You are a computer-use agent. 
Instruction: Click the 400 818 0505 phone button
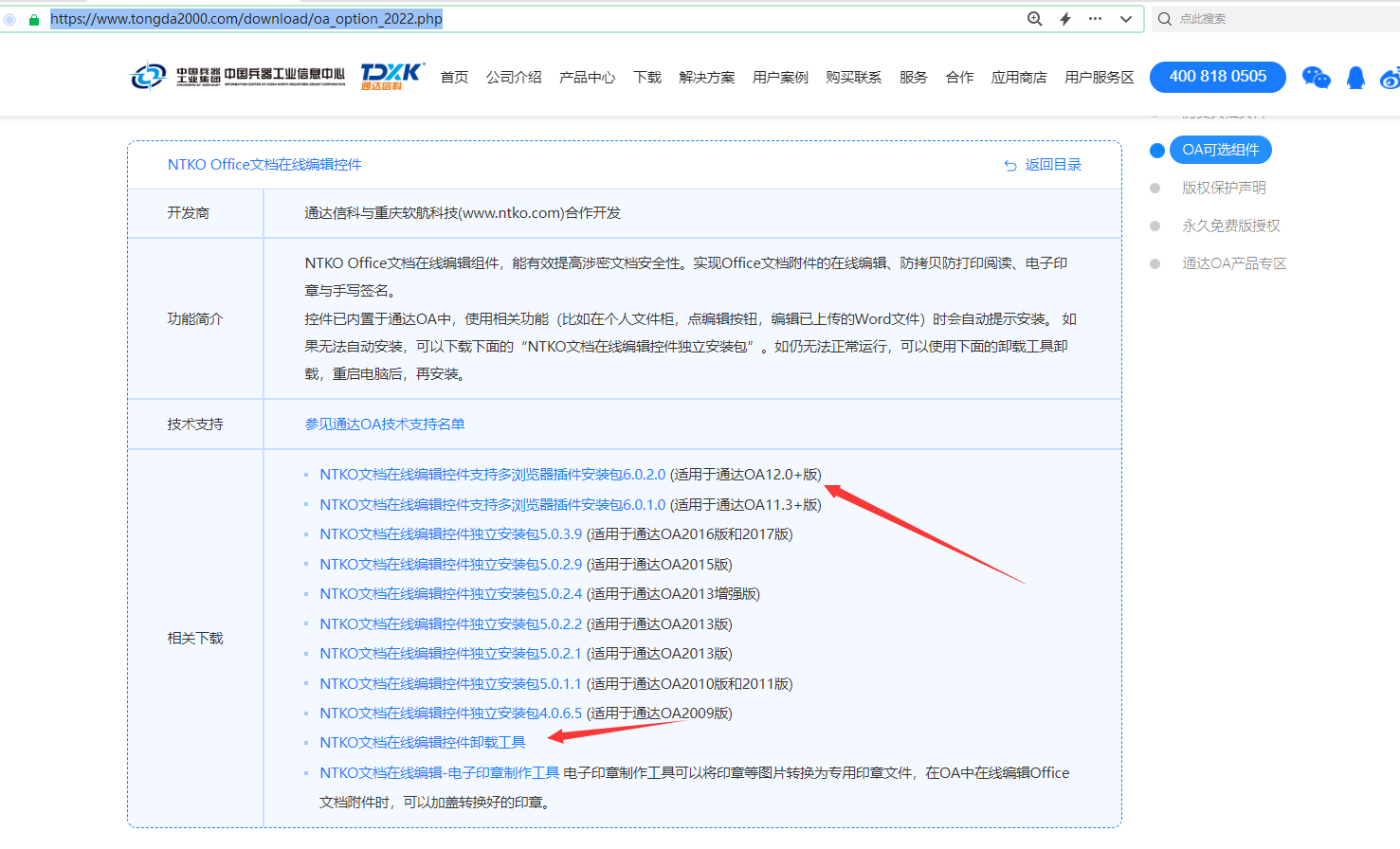click(1217, 77)
